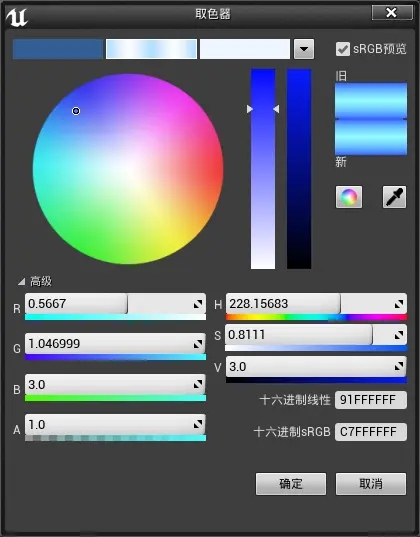Click spinner arrow icon in G field
The height and width of the screenshot is (537, 420).
pos(198,344)
